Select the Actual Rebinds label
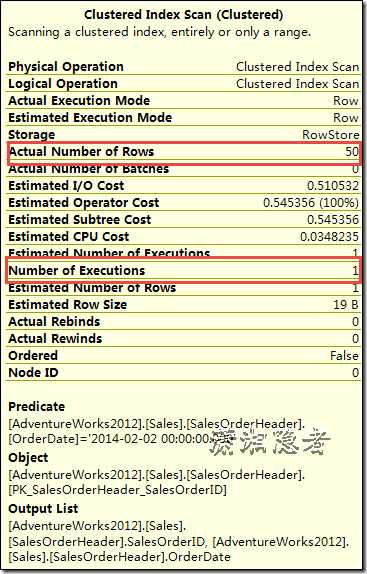The width and height of the screenshot is (367, 574). [54, 322]
